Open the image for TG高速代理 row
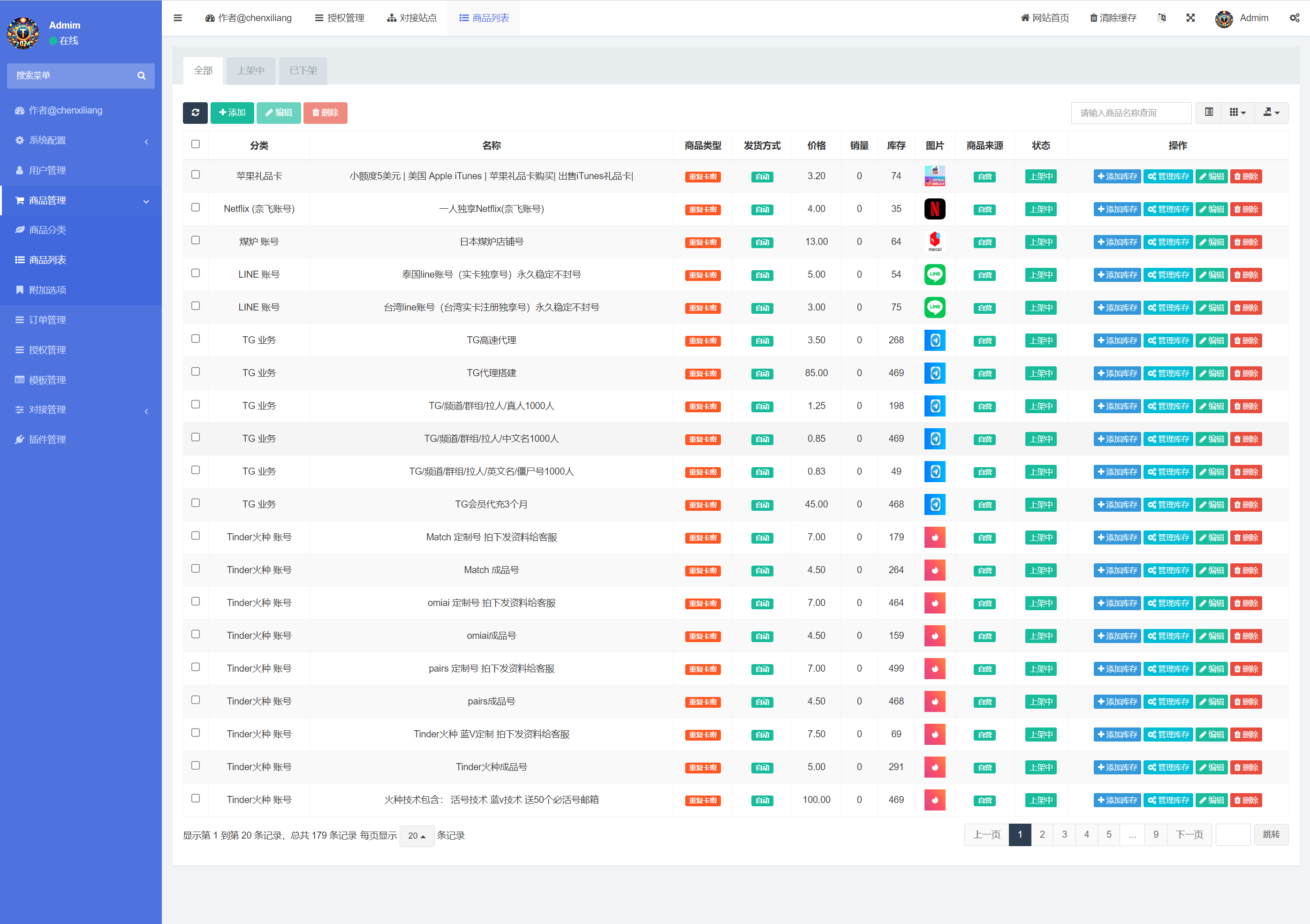The image size is (1310, 924). tap(935, 340)
